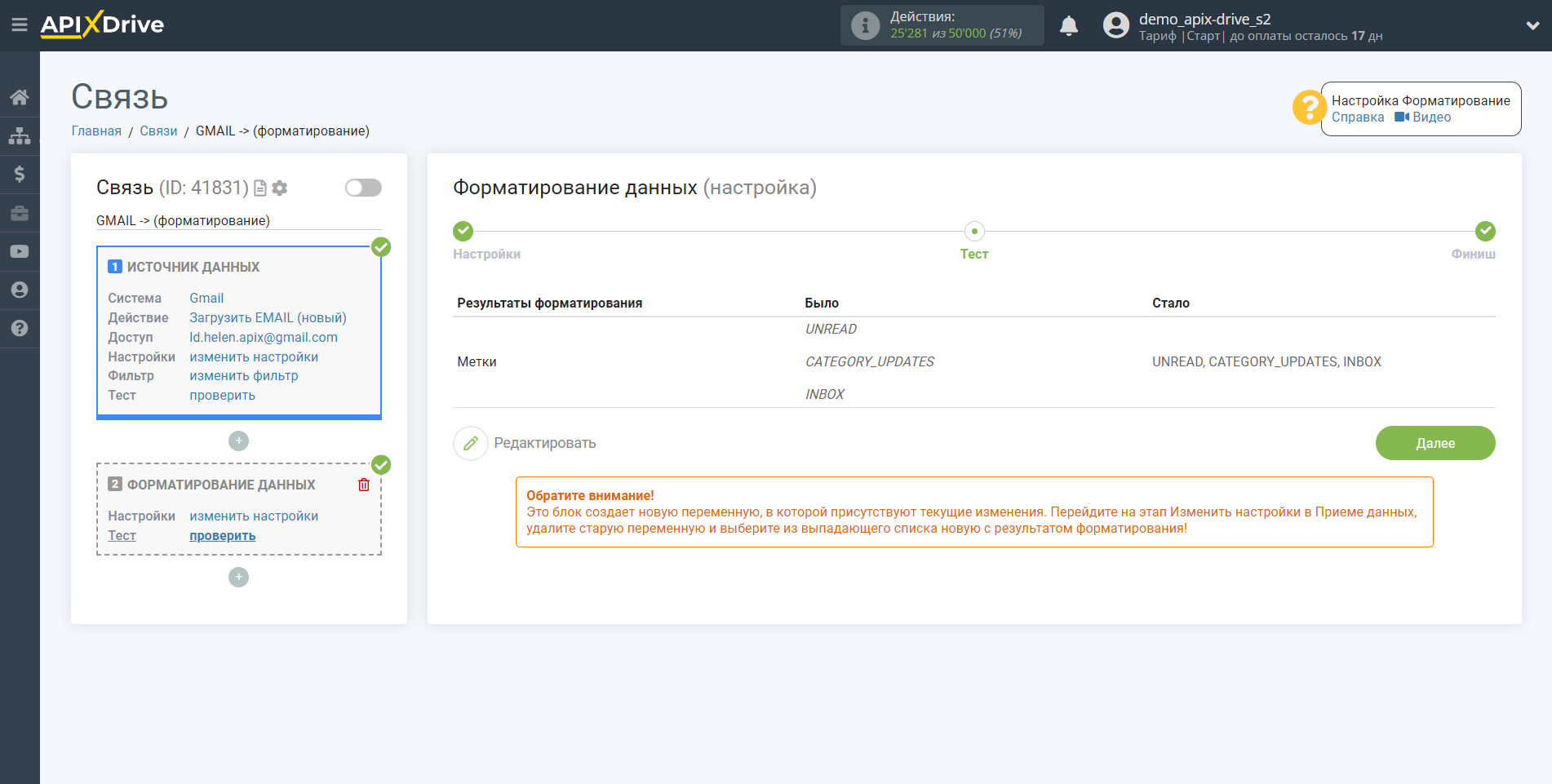Click the ld.helen.apix@gmail.com access link
This screenshot has width=1552, height=784.
coord(264,337)
